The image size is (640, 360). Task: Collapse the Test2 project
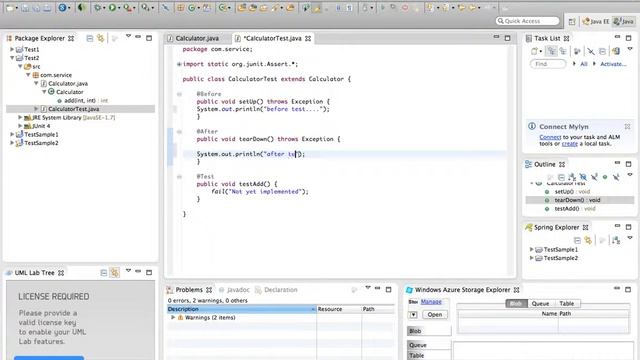pos(12,58)
